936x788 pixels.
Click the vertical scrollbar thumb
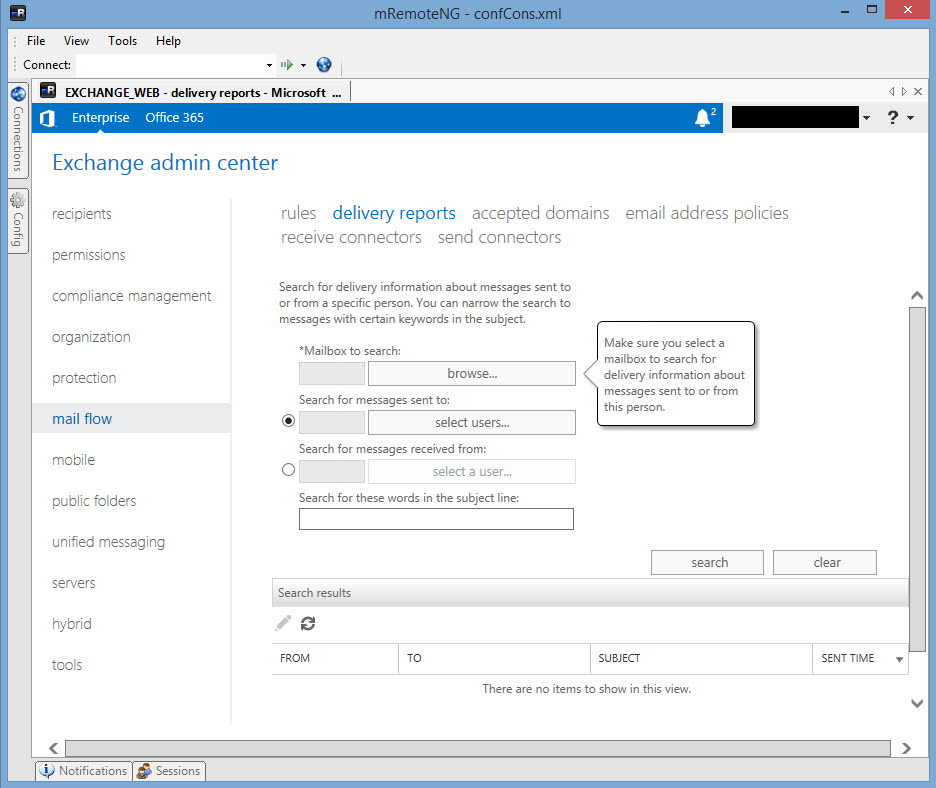[x=917, y=479]
